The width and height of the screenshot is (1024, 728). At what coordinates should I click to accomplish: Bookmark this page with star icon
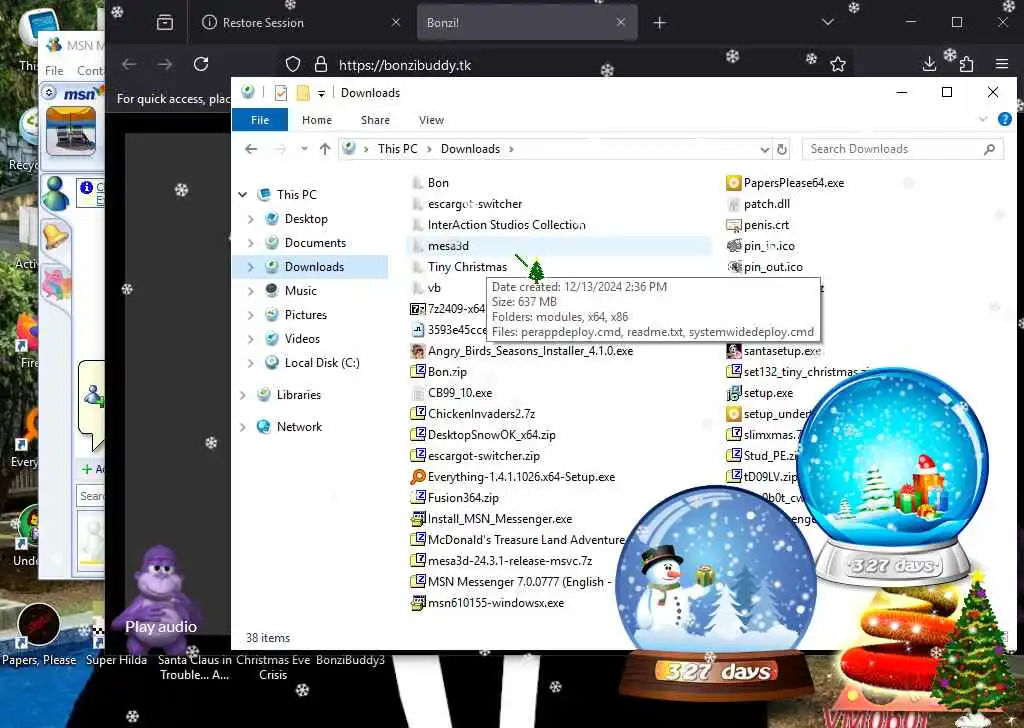coord(838,64)
